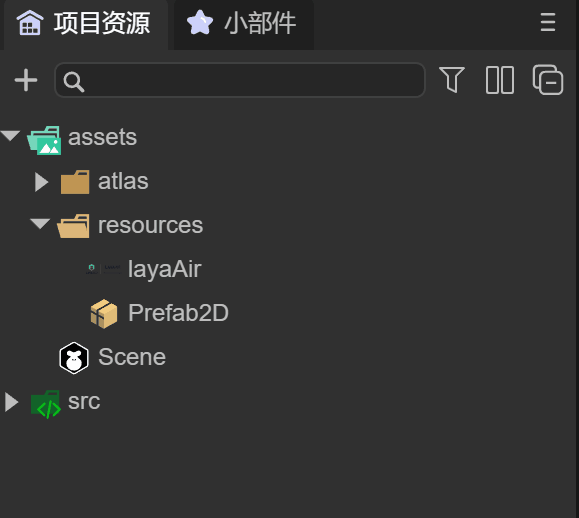Select the atlas folder label
The image size is (579, 518).
(x=123, y=181)
